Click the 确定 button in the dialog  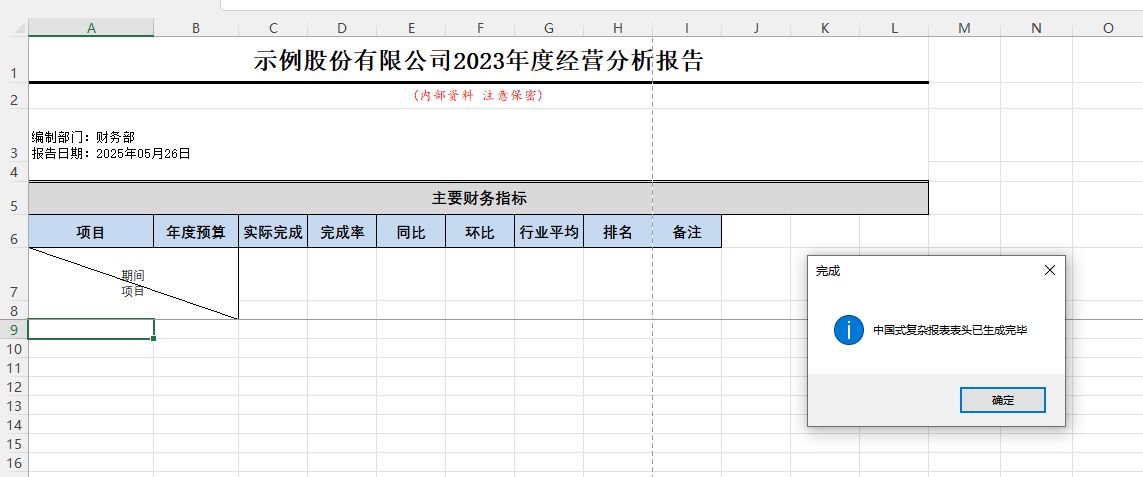point(1002,400)
